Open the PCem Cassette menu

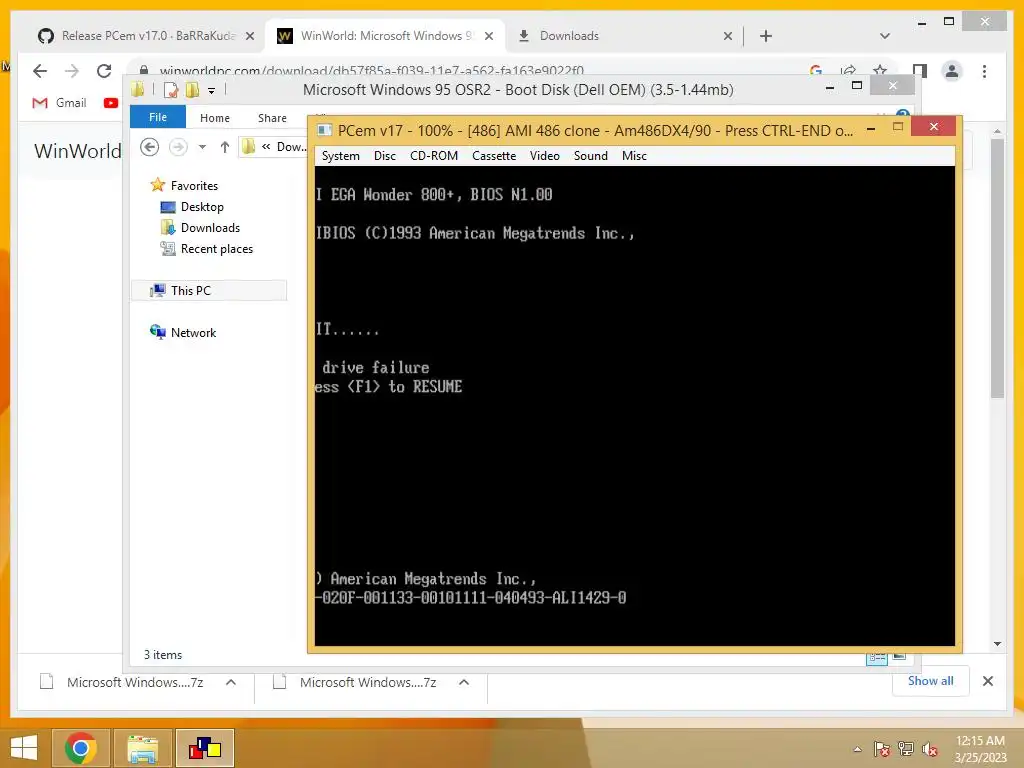point(494,155)
